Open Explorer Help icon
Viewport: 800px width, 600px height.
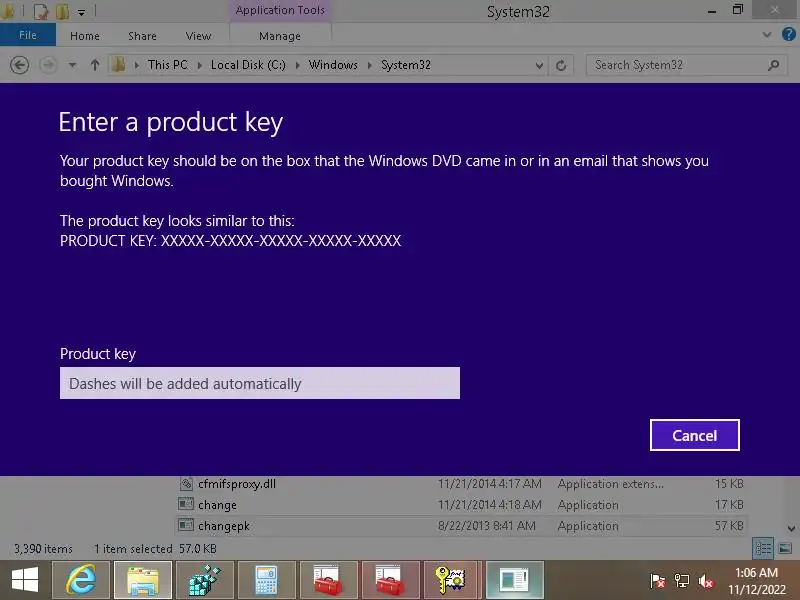pyautogui.click(x=788, y=35)
